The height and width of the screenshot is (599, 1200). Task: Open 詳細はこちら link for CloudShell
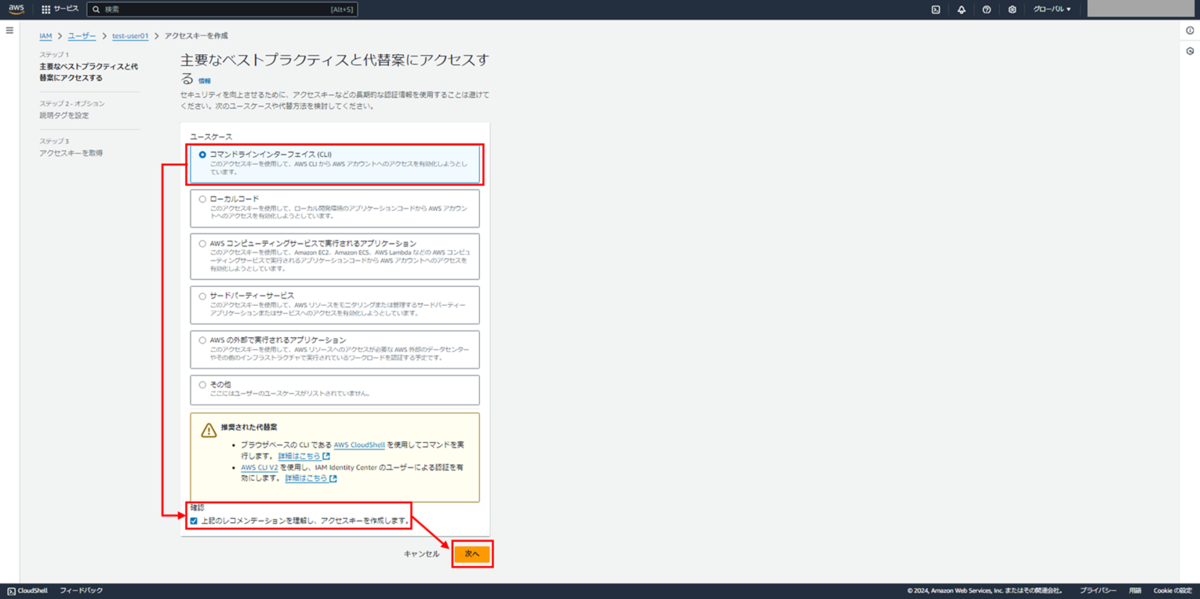(299, 456)
